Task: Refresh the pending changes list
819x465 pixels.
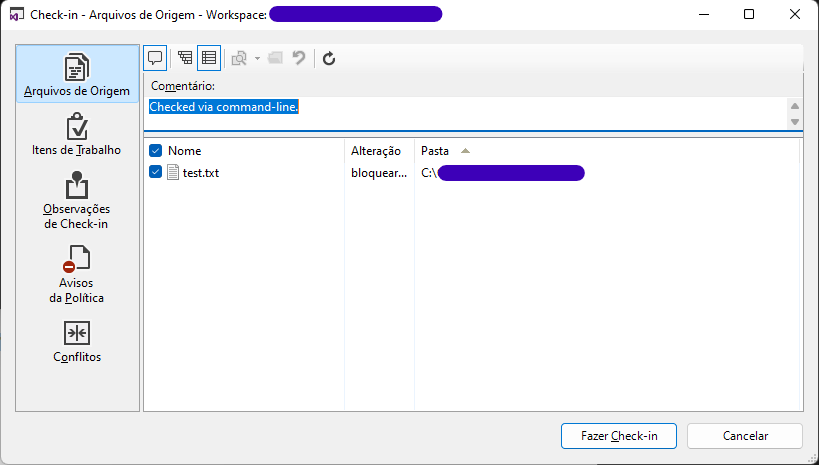Action: coord(329,58)
